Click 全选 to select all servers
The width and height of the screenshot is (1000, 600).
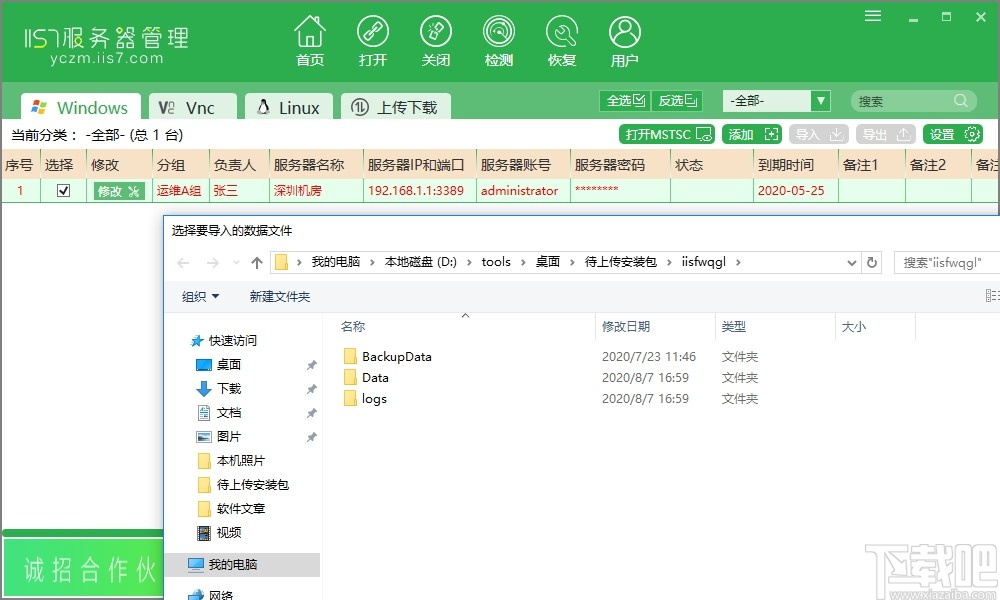(623, 100)
